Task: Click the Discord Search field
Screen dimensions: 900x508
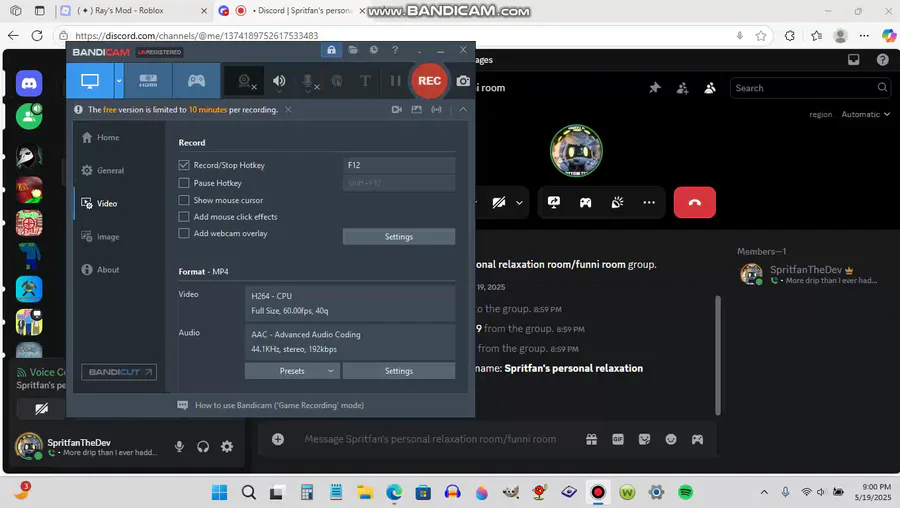Action: click(810, 88)
